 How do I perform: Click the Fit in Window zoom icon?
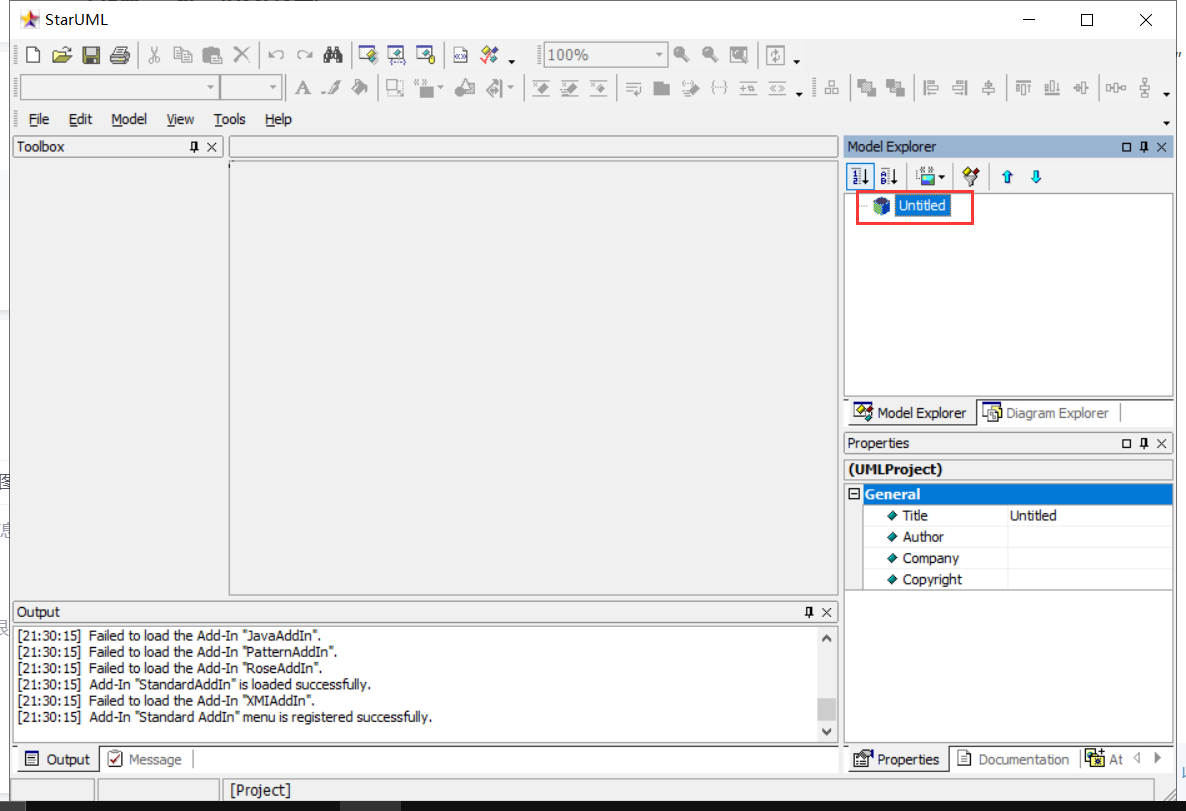738,55
